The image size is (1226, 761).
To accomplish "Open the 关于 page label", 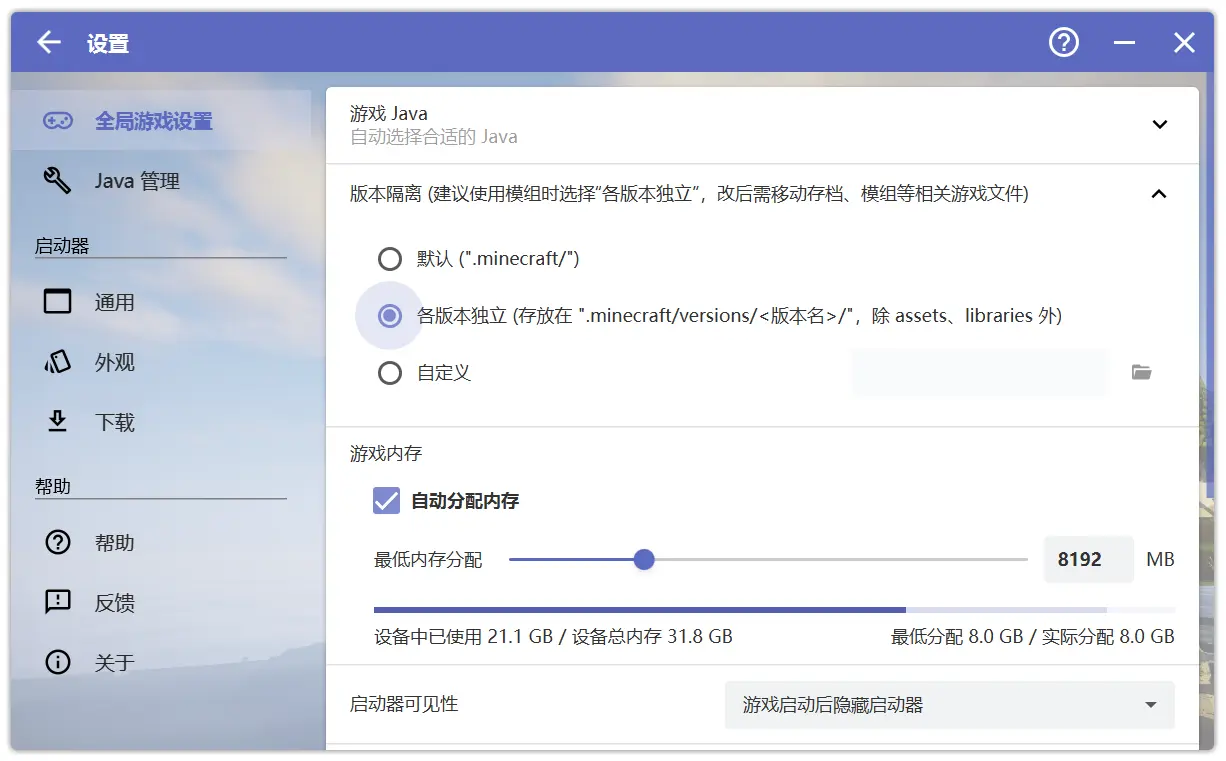I will [115, 662].
